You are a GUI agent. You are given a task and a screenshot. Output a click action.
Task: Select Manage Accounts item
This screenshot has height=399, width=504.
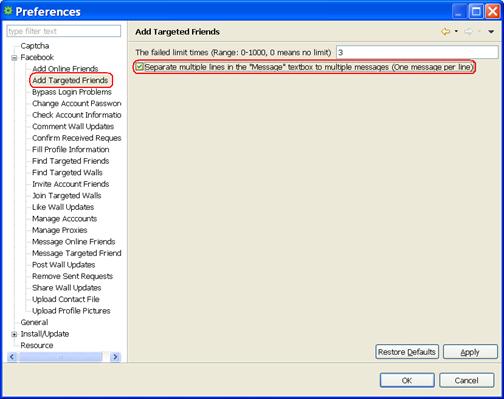point(65,219)
